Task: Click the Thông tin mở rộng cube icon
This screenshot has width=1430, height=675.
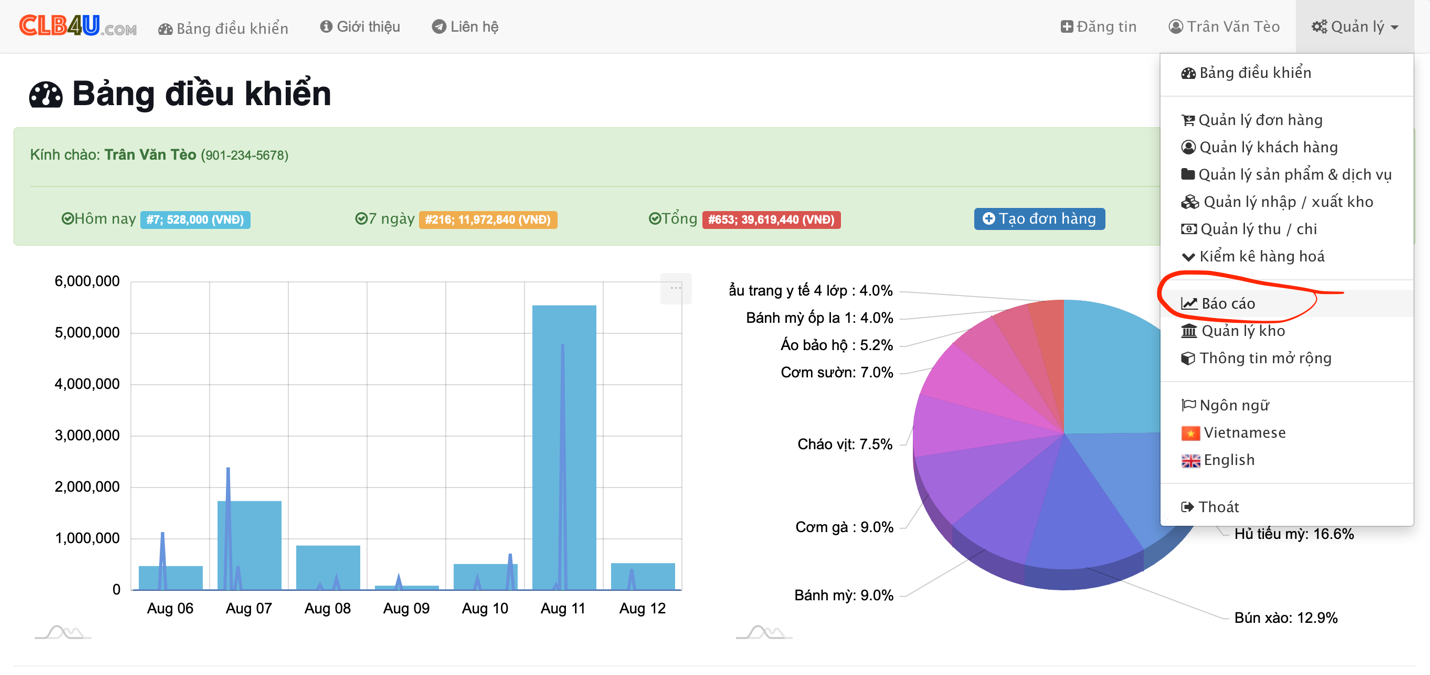Action: pos(1188,358)
